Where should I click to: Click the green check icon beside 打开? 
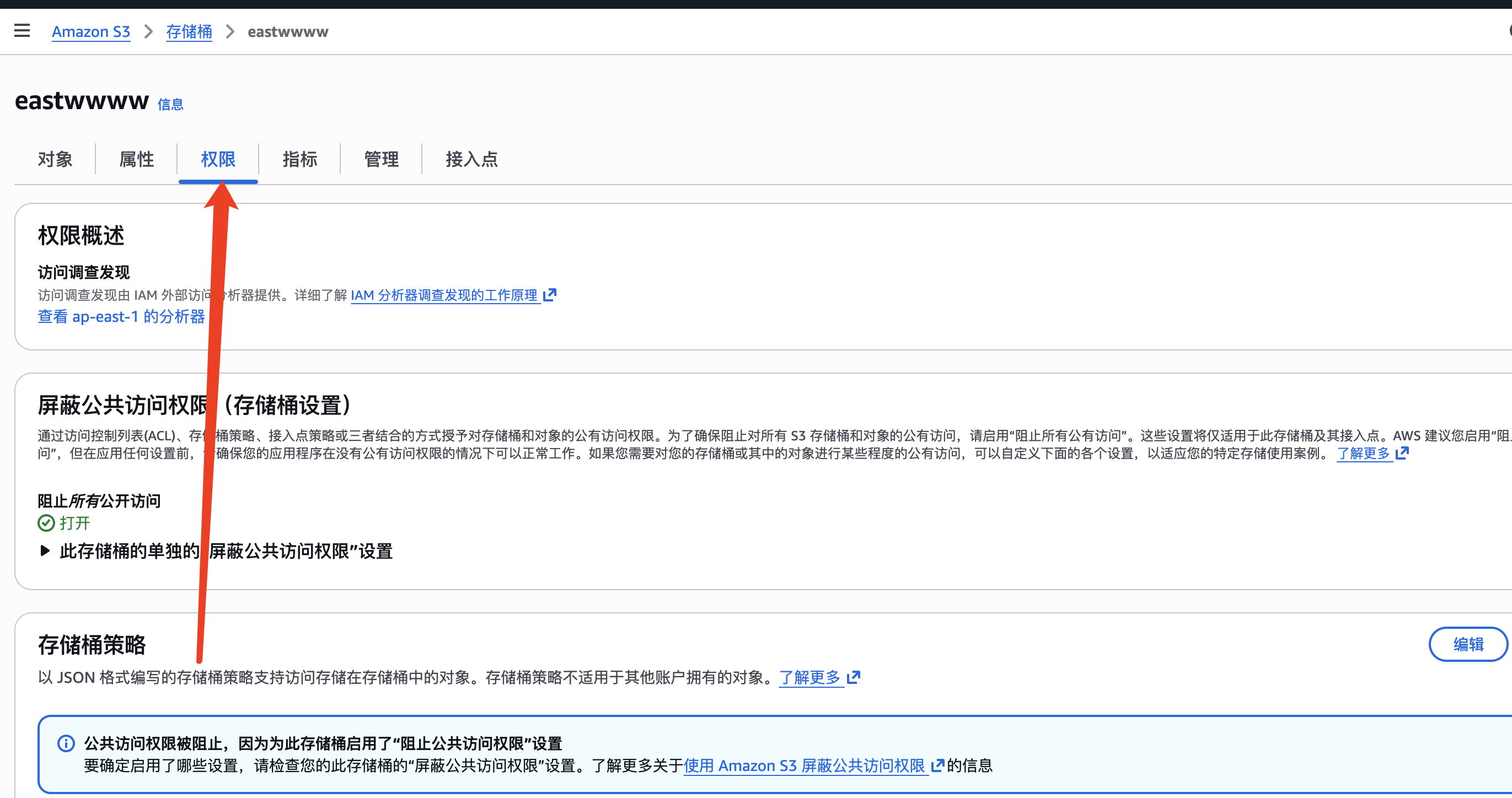pyautogui.click(x=46, y=523)
